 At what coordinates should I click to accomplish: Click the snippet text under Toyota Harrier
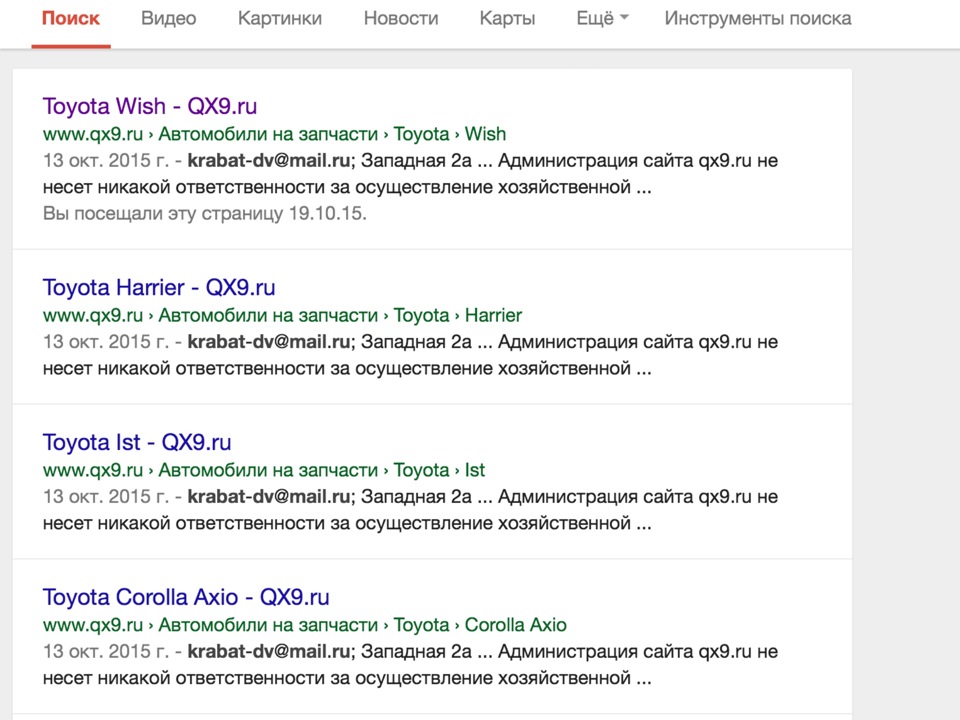click(410, 354)
